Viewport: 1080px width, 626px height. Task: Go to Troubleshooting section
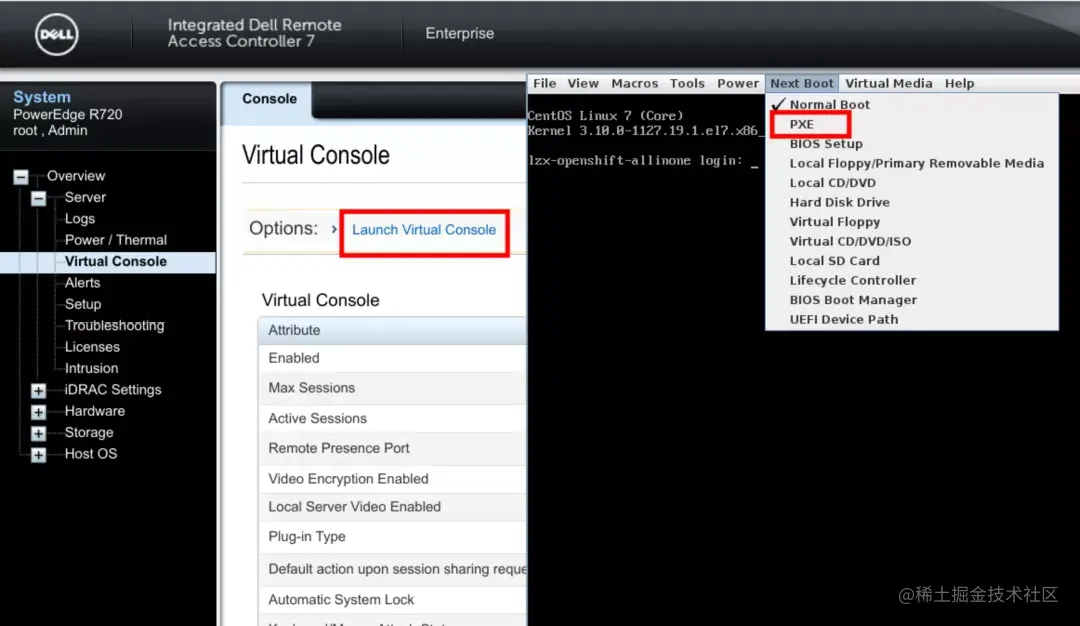click(114, 325)
